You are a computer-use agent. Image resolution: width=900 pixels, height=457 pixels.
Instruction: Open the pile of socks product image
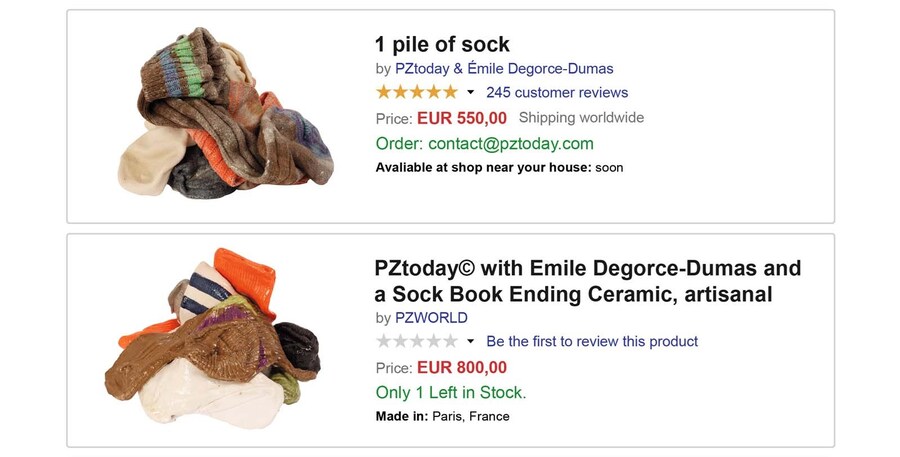(x=225, y=113)
